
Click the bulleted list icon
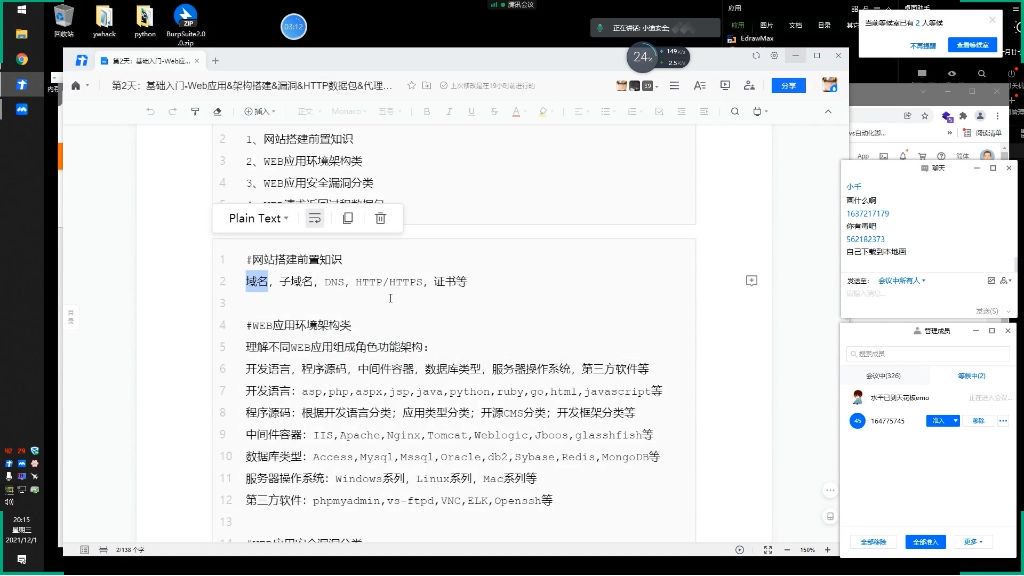(x=607, y=112)
